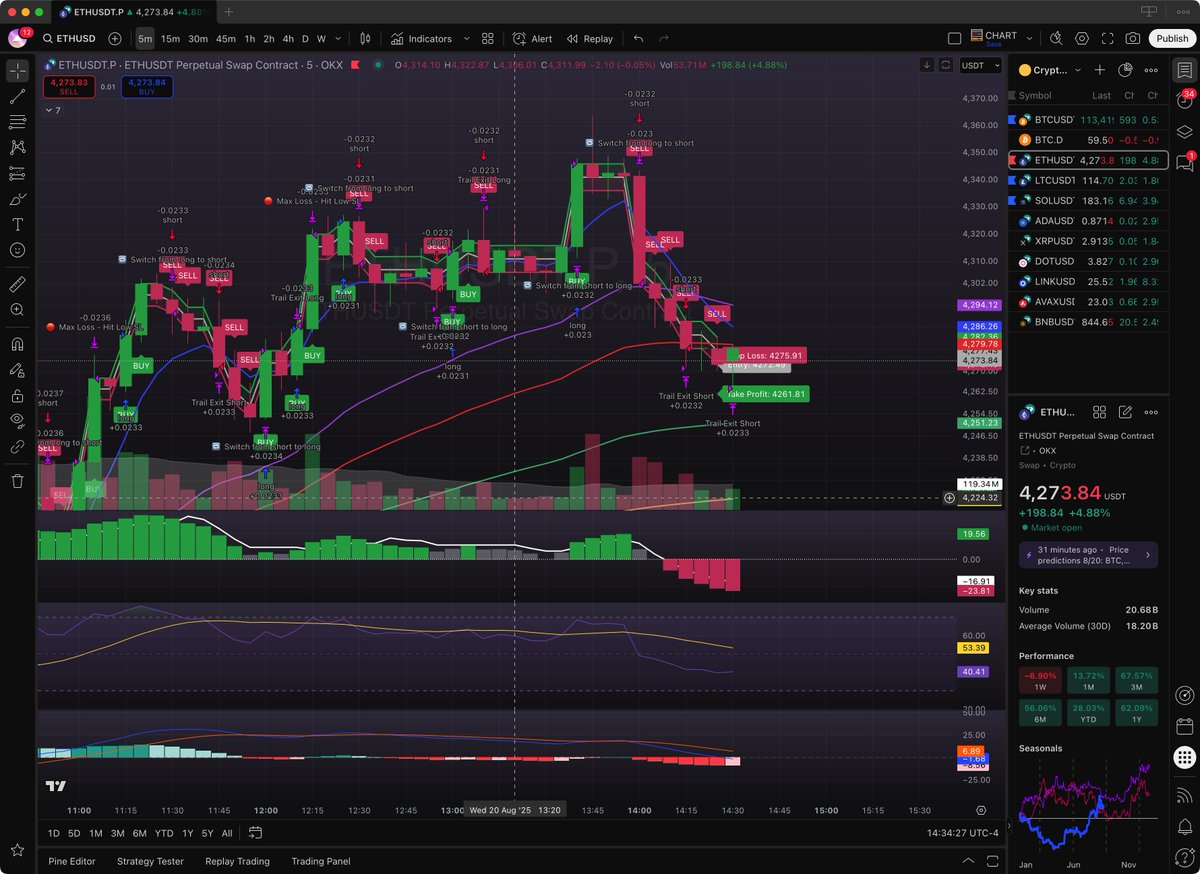Select the 4h timeframe

coord(288,39)
